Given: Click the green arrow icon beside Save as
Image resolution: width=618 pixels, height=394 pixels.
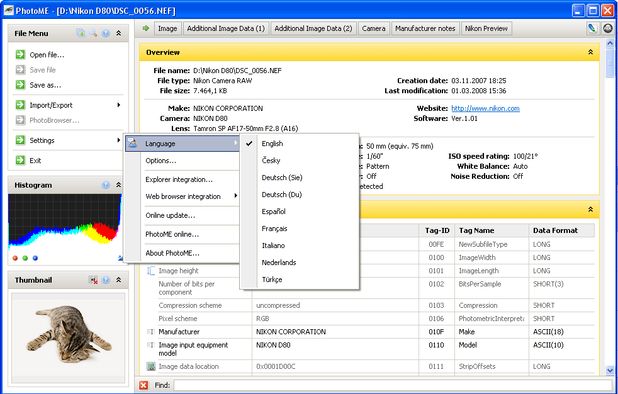Looking at the screenshot, I should [x=20, y=85].
